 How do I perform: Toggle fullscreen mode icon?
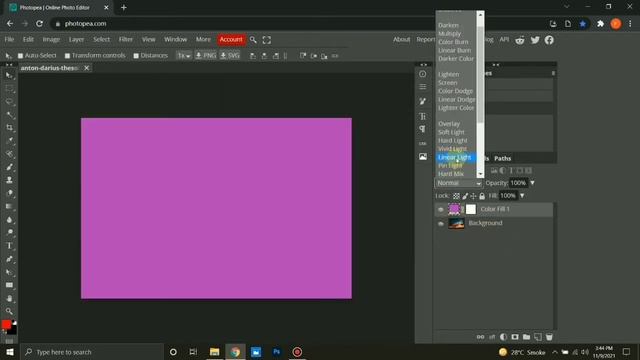(x=267, y=40)
